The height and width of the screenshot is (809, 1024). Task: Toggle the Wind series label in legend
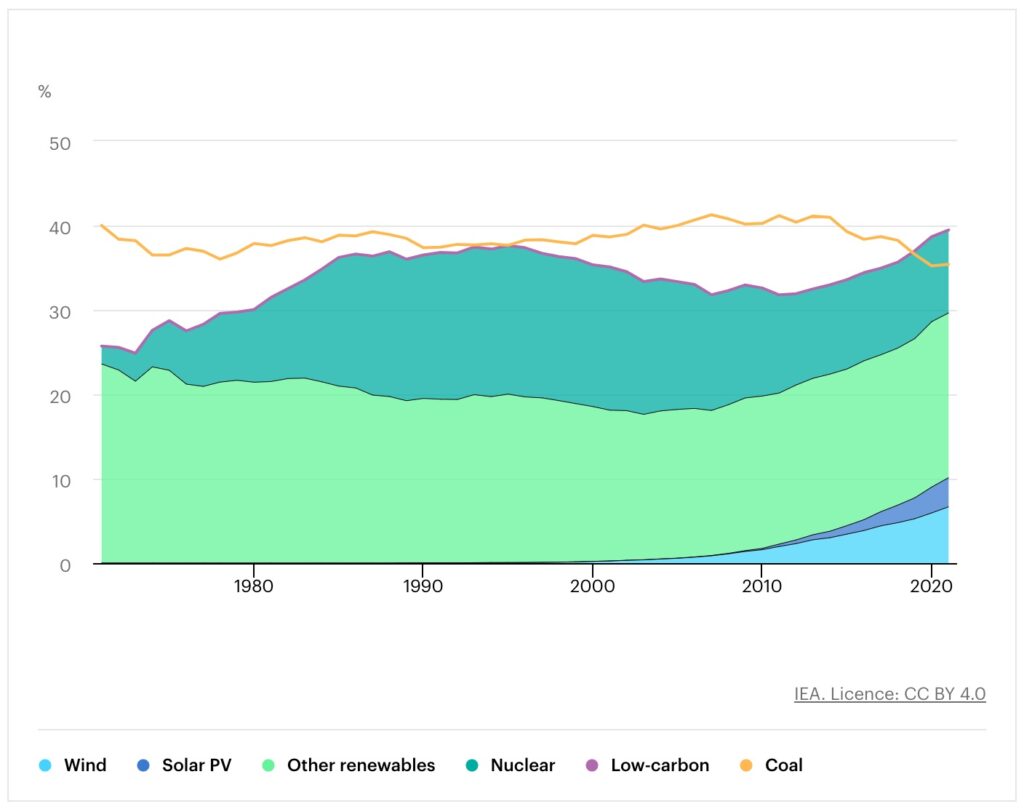[85, 766]
